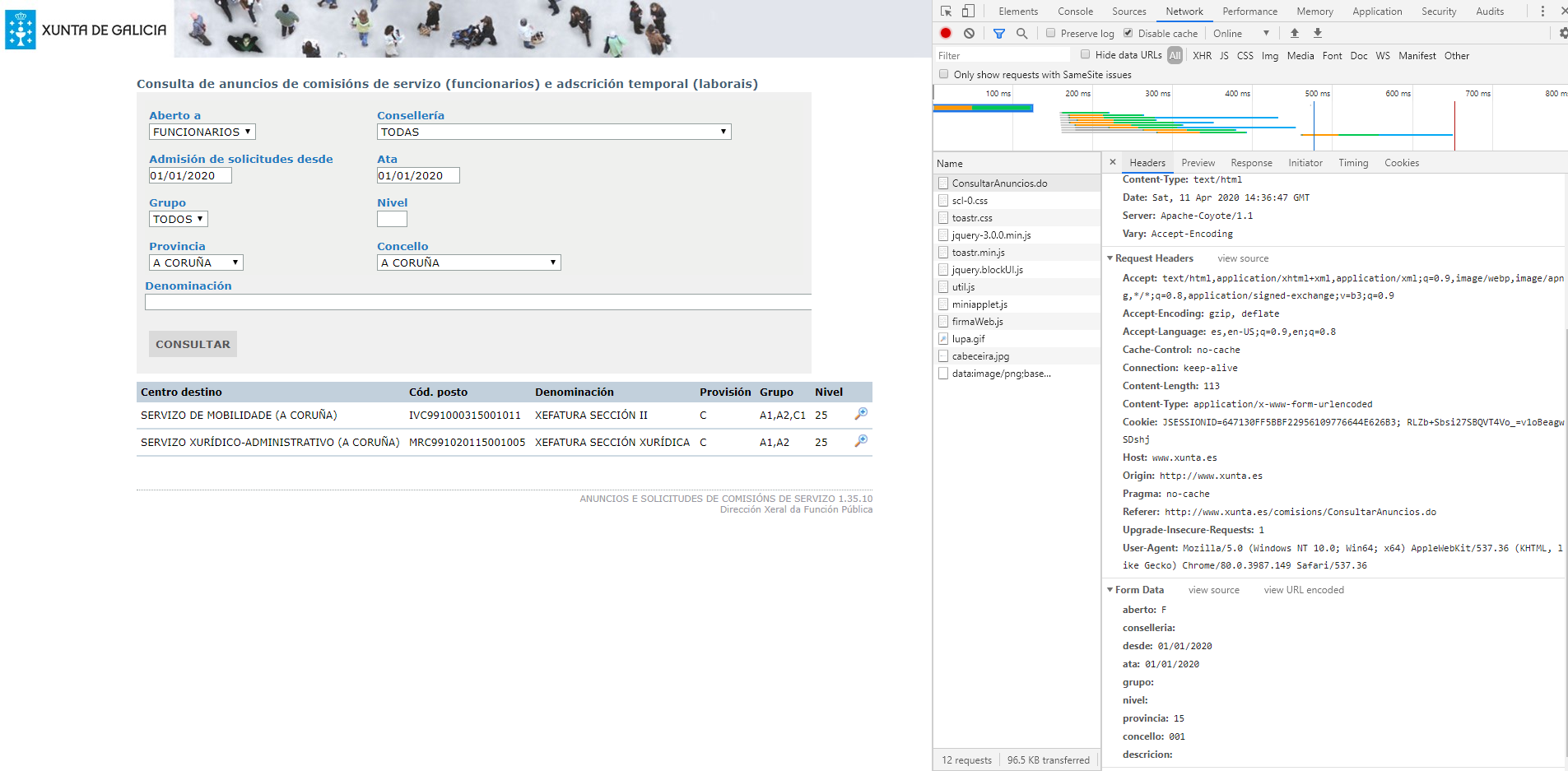1568x771 pixels.
Task: Open the Online throttling dropdown
Action: click(x=1240, y=34)
